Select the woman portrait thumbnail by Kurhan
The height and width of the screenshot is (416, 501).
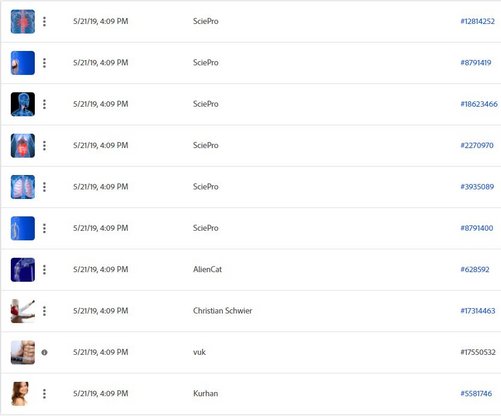20,394
